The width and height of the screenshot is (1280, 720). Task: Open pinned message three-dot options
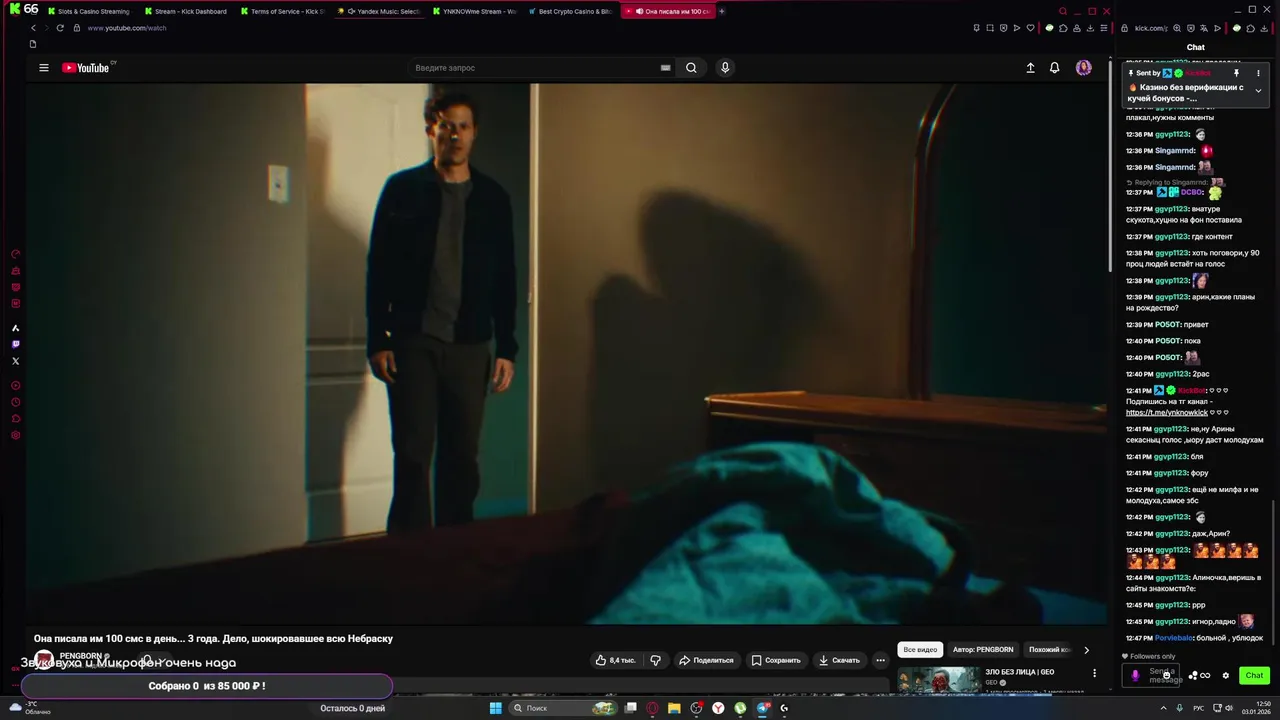[1258, 73]
